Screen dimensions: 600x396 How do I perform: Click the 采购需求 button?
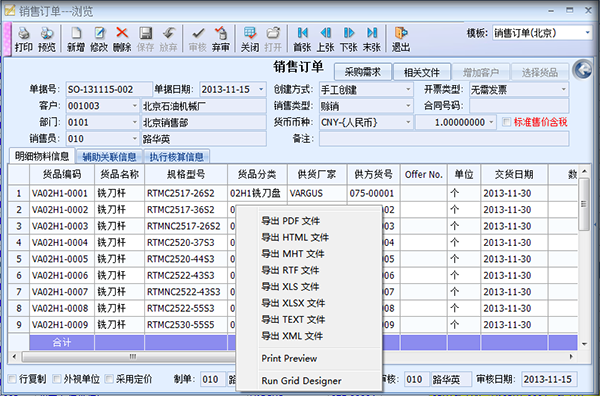coord(363,72)
